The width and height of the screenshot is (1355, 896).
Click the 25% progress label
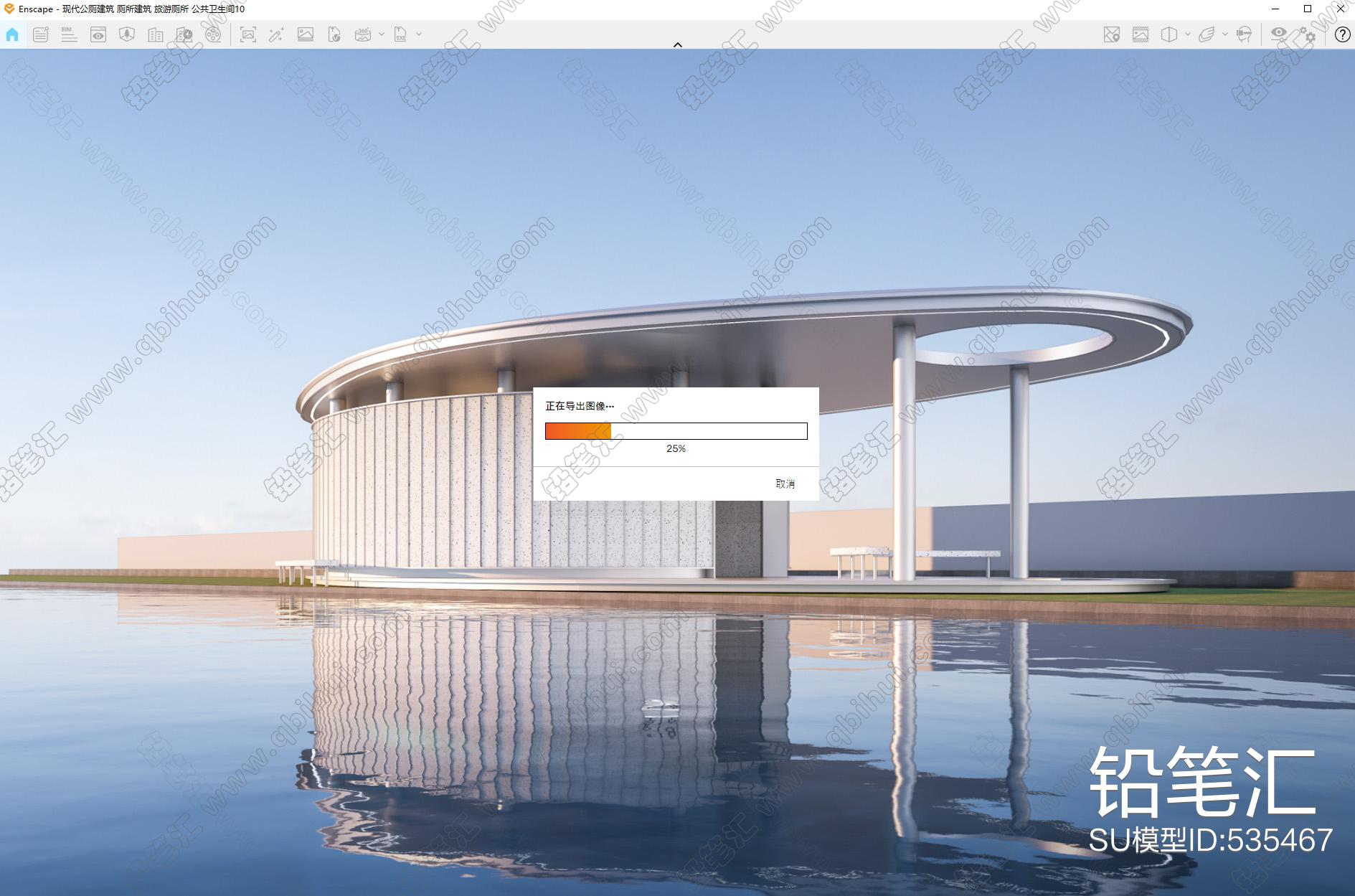[x=676, y=448]
